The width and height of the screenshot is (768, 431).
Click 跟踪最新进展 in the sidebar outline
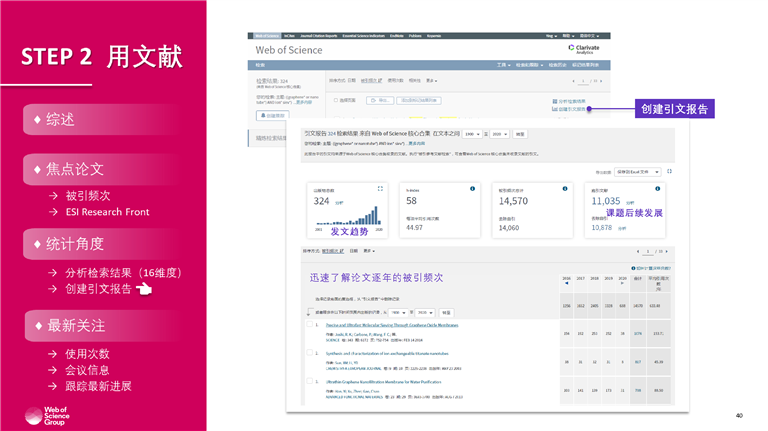(98, 386)
